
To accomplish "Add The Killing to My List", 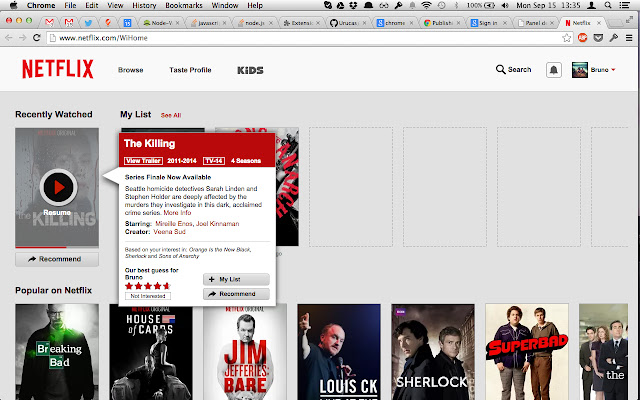I will [x=236, y=280].
